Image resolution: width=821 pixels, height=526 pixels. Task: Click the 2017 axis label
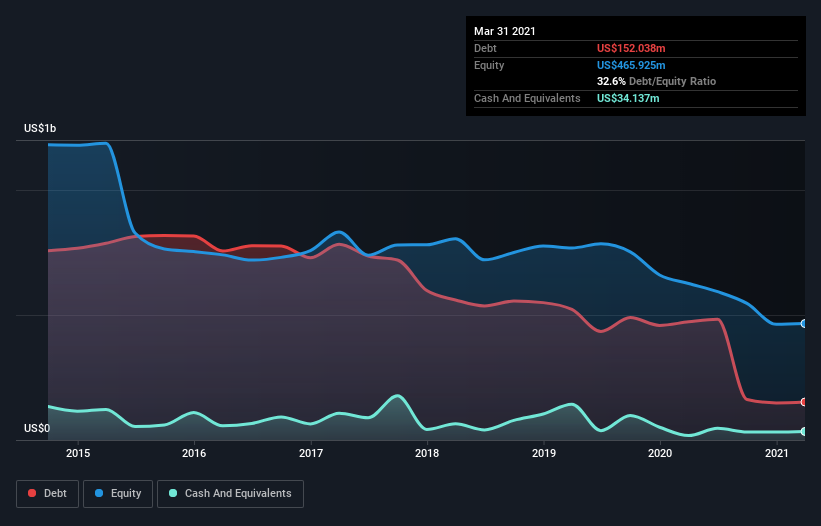[311, 453]
